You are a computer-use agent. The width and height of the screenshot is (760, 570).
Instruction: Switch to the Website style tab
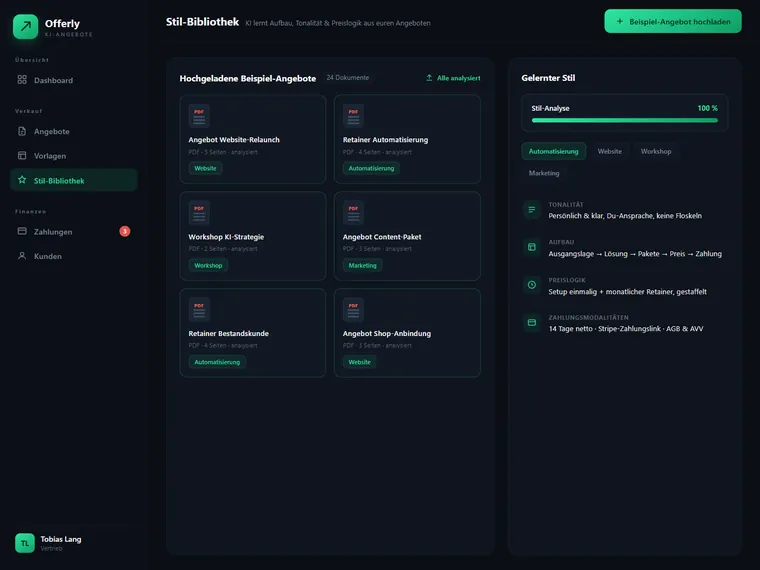click(x=609, y=151)
